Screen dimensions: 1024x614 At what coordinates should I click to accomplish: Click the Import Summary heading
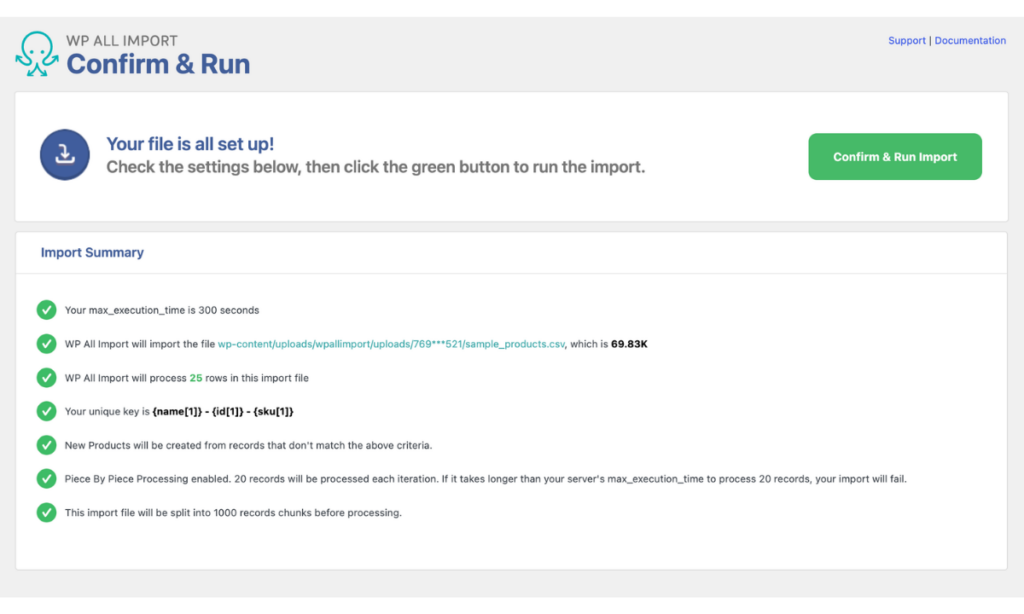click(x=92, y=252)
